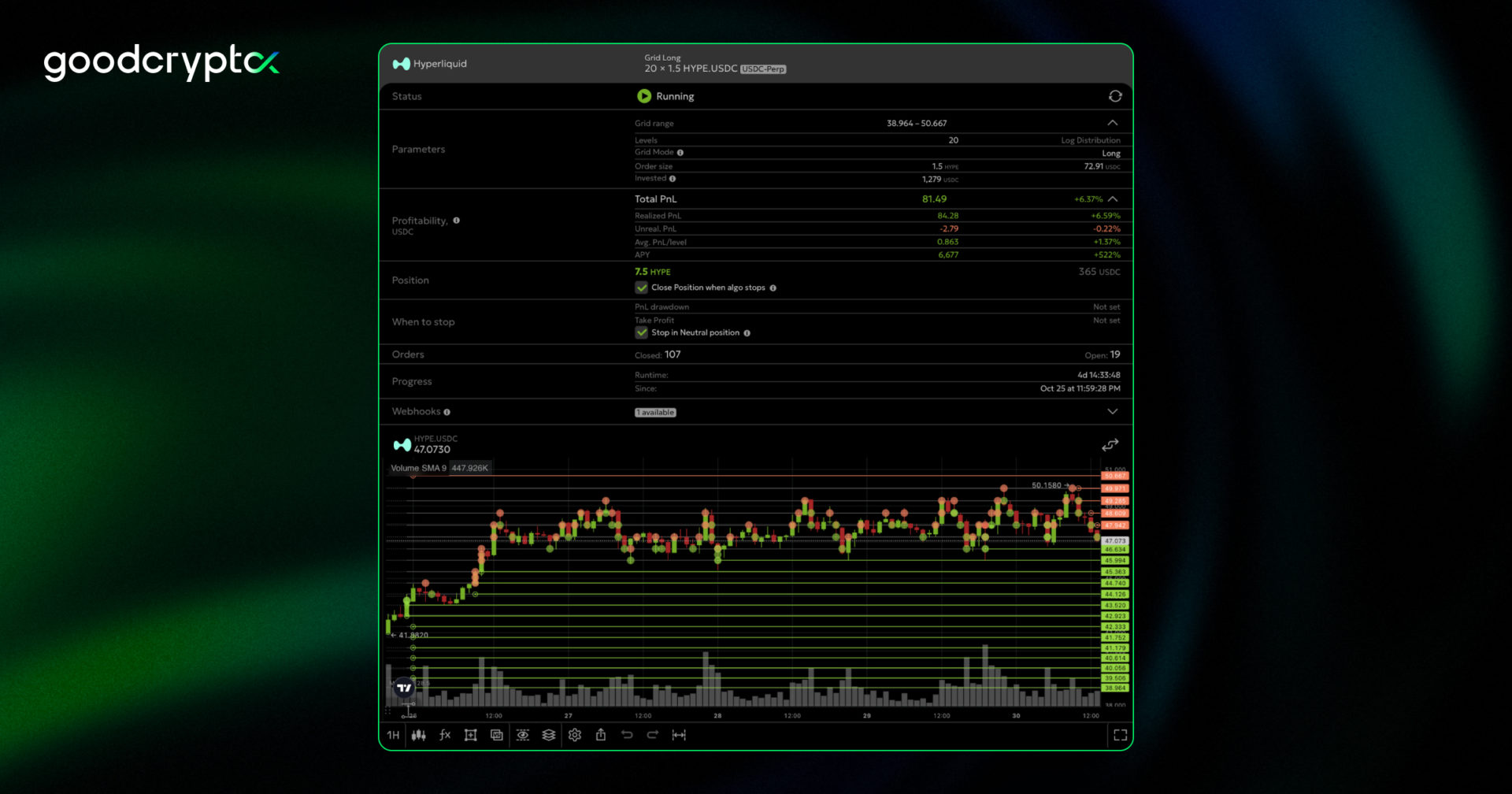
Task: Collapse the Parameters section chevron
Action: tap(1113, 123)
